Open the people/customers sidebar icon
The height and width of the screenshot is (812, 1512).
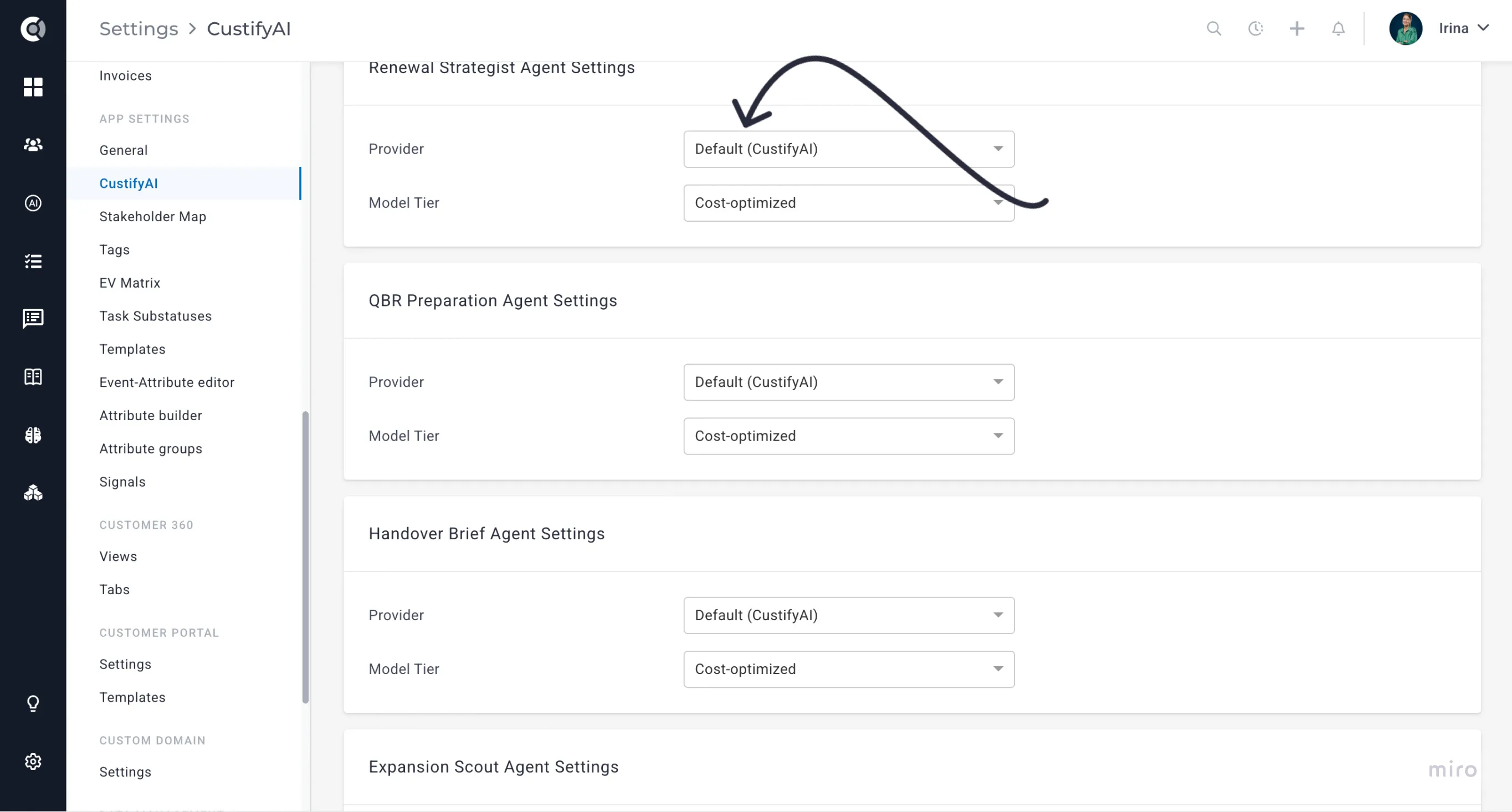pos(33,145)
